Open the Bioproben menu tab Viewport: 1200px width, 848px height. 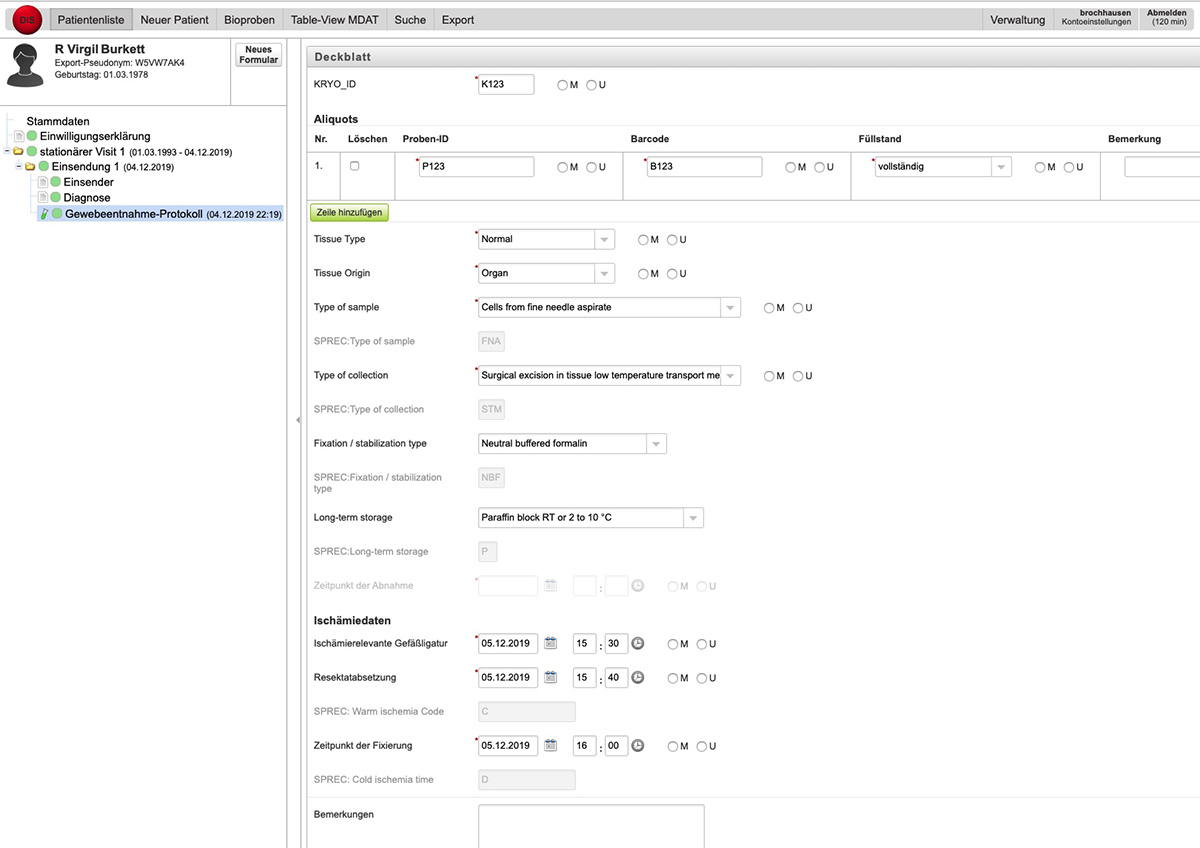[x=249, y=20]
